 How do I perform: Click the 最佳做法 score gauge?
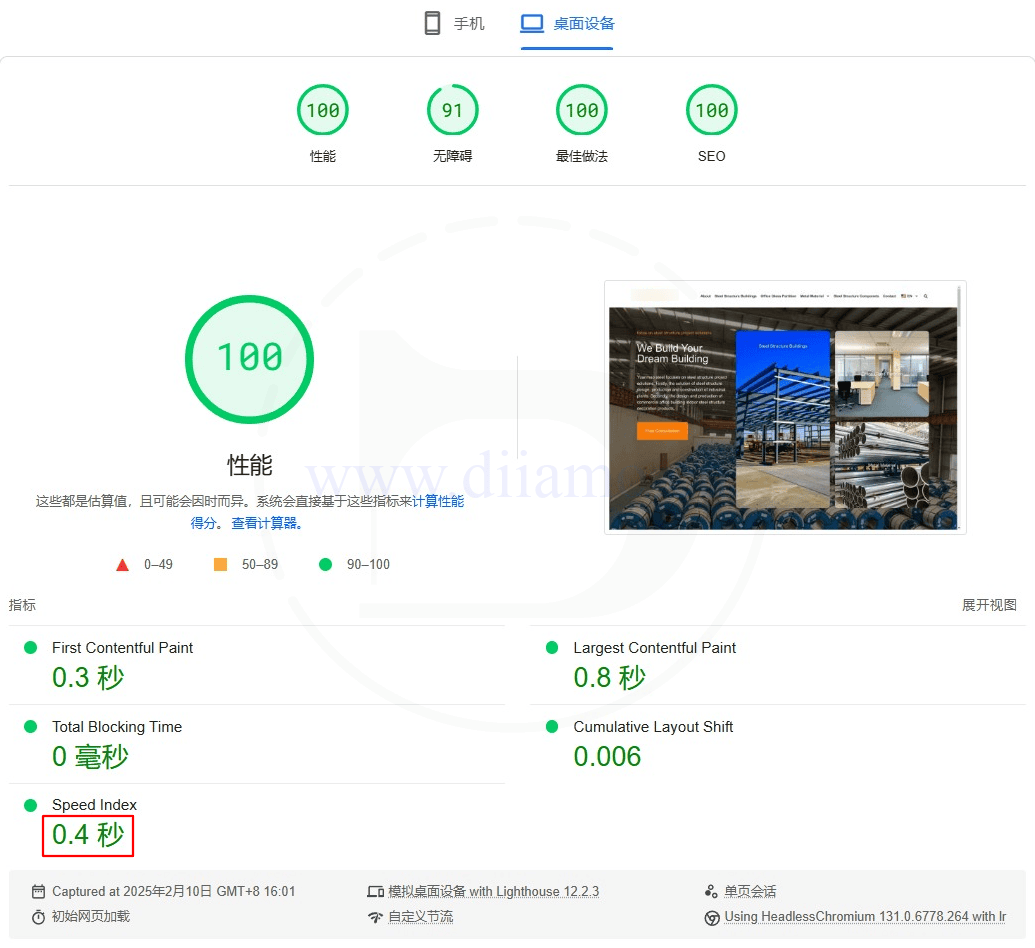[582, 110]
